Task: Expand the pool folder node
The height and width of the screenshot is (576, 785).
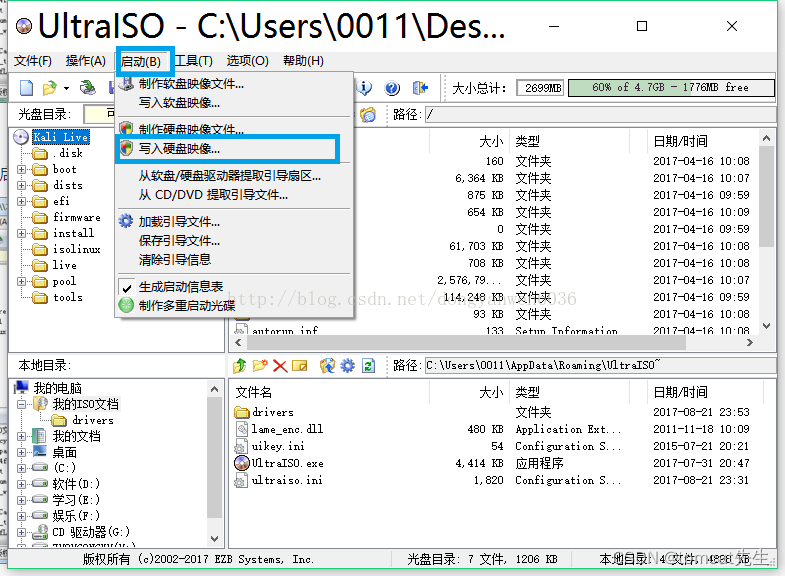Action: (21, 281)
